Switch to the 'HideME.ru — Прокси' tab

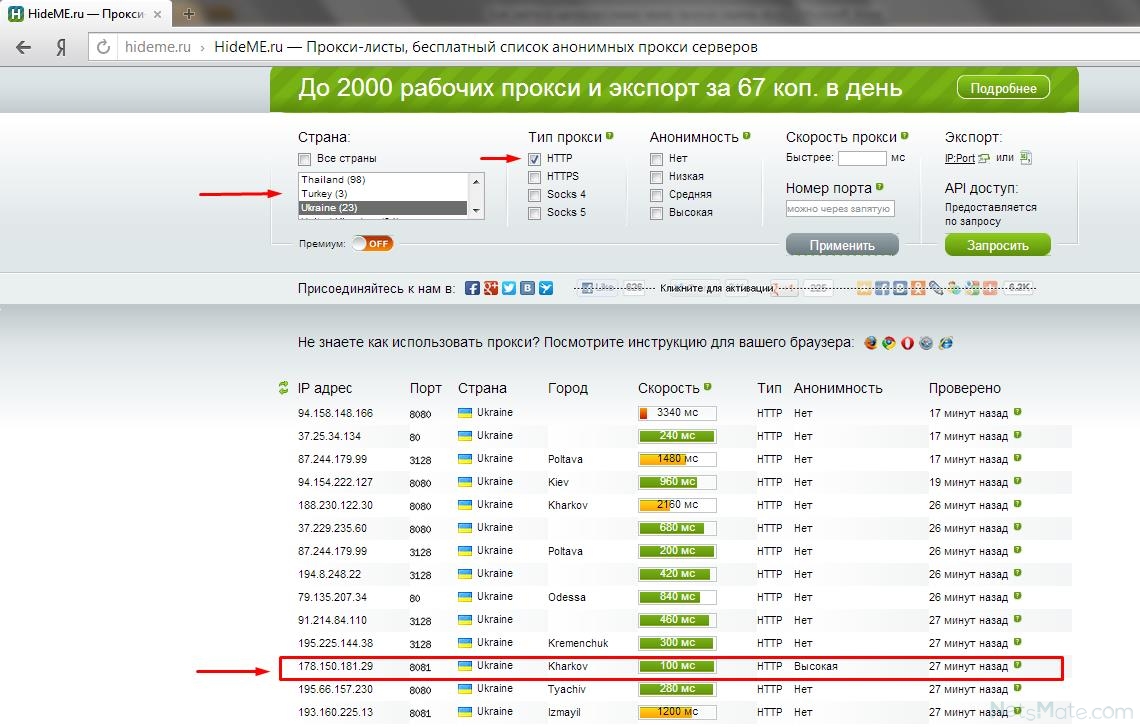[x=86, y=14]
